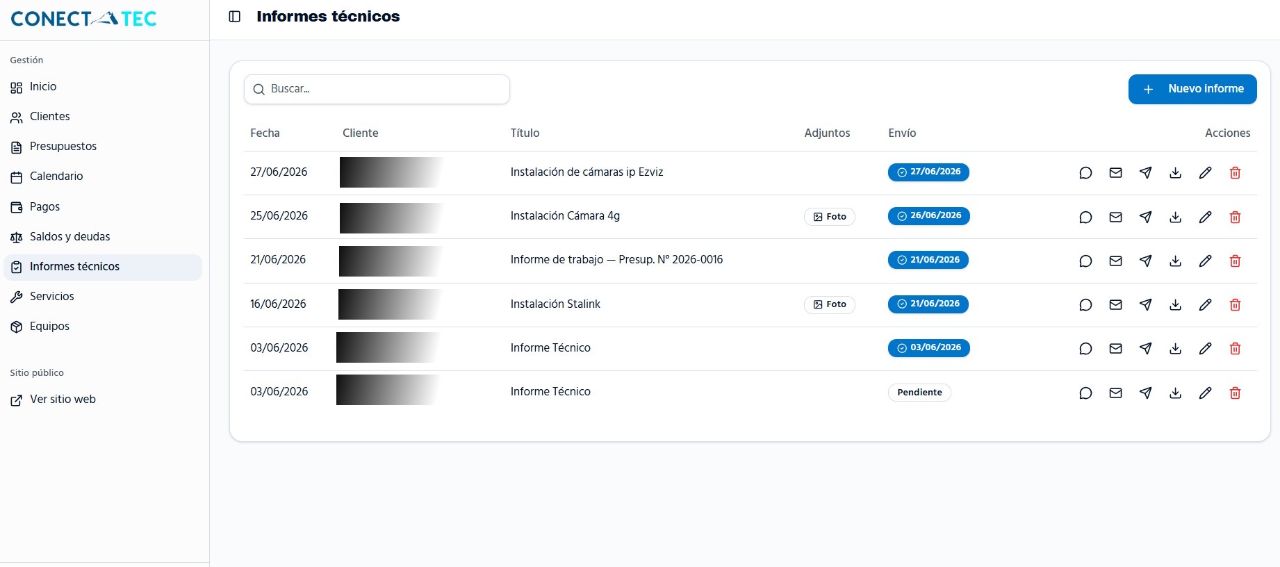Open chat message for Ezviz cameras report
The height and width of the screenshot is (567, 1280).
coord(1085,173)
